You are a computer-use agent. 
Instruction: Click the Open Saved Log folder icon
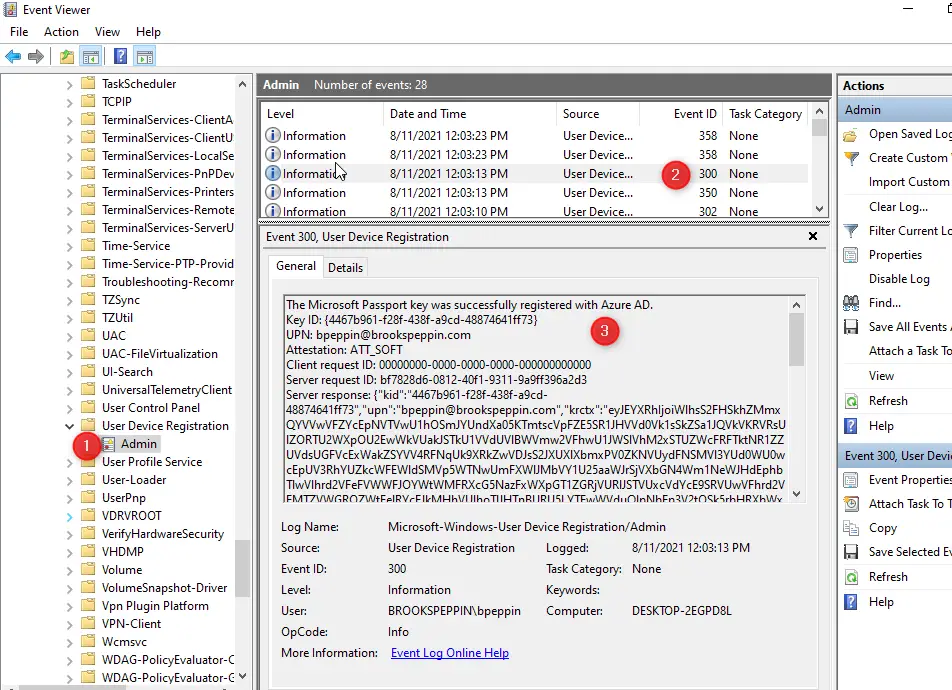pyautogui.click(x=851, y=134)
